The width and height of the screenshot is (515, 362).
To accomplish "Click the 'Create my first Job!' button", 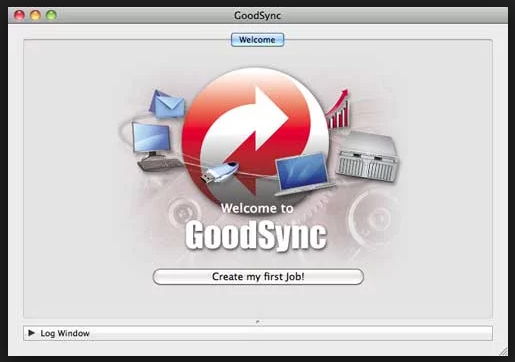I will click(258, 277).
